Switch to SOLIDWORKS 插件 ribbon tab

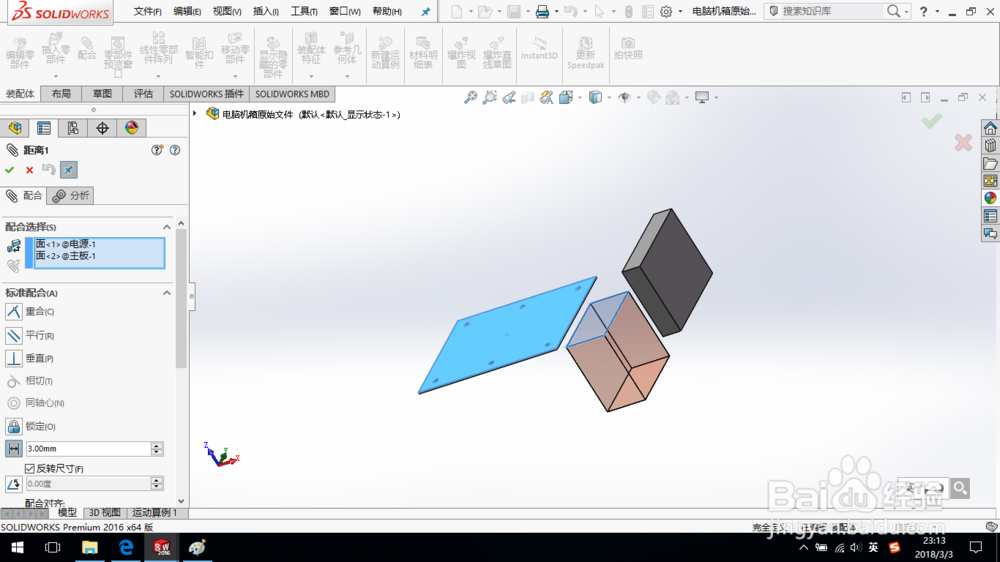point(207,94)
